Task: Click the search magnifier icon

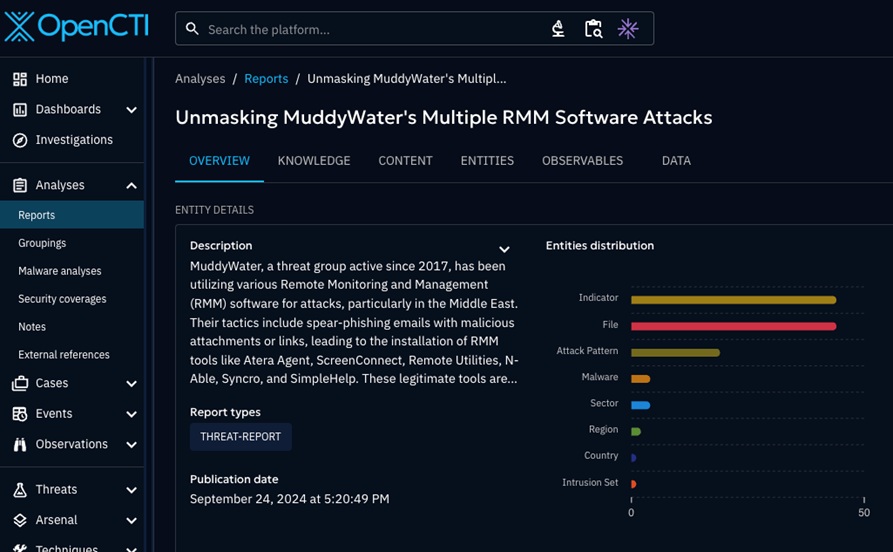Action: pos(192,29)
